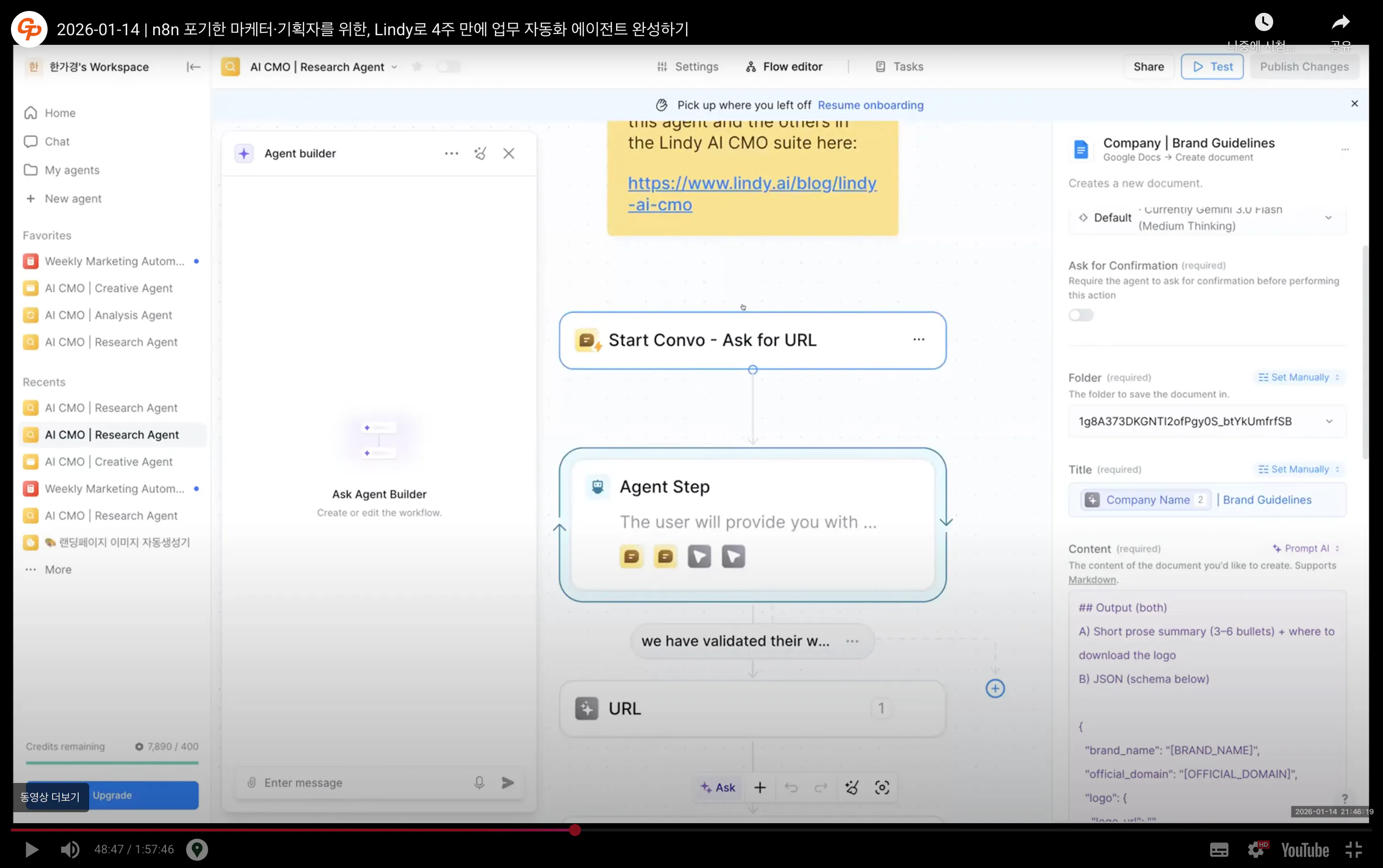Open Default model selector dropdown

[x=1328, y=218]
